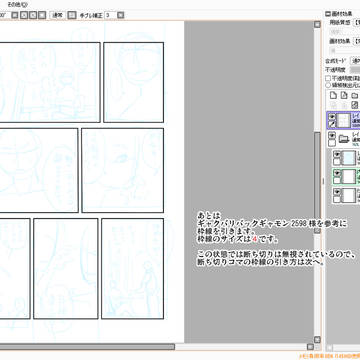Viewport: 360px width, 360px height.
Task: Click the 手ブレ補正 value field showing 3
Action: 110,15
